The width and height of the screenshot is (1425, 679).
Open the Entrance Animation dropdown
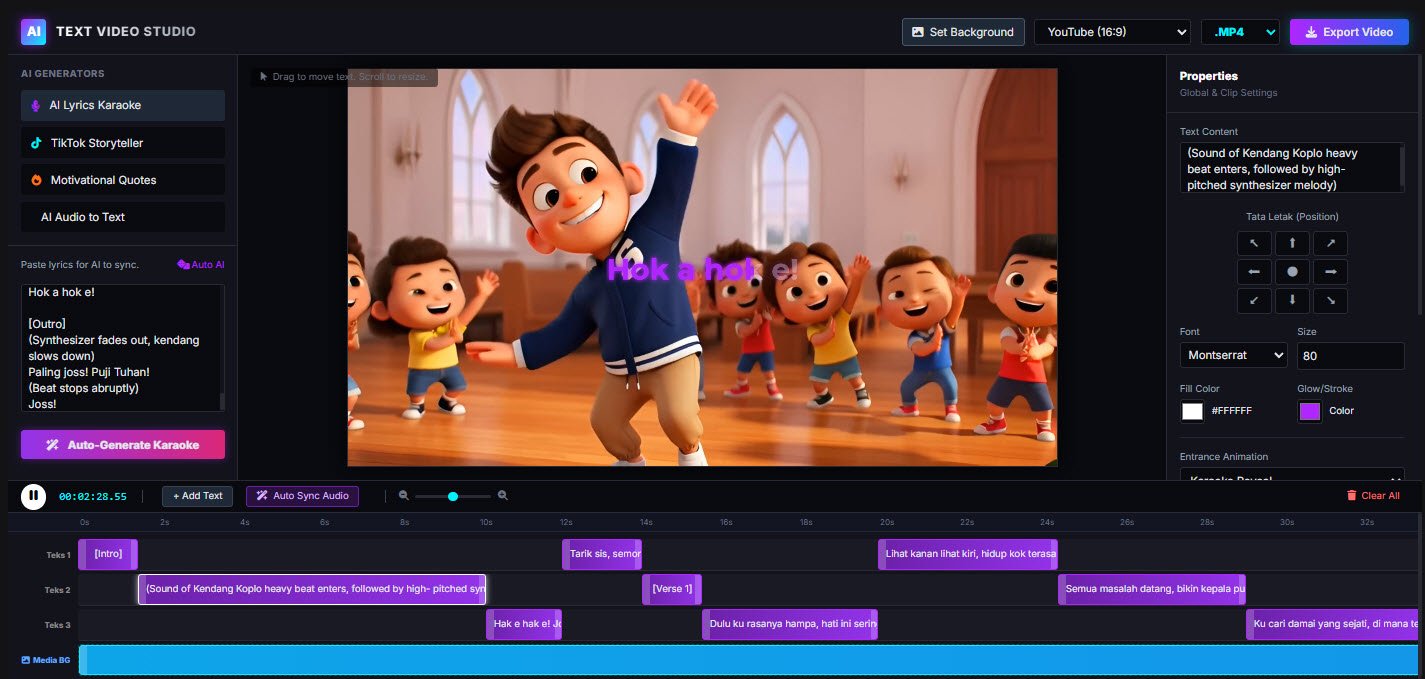pos(1292,474)
